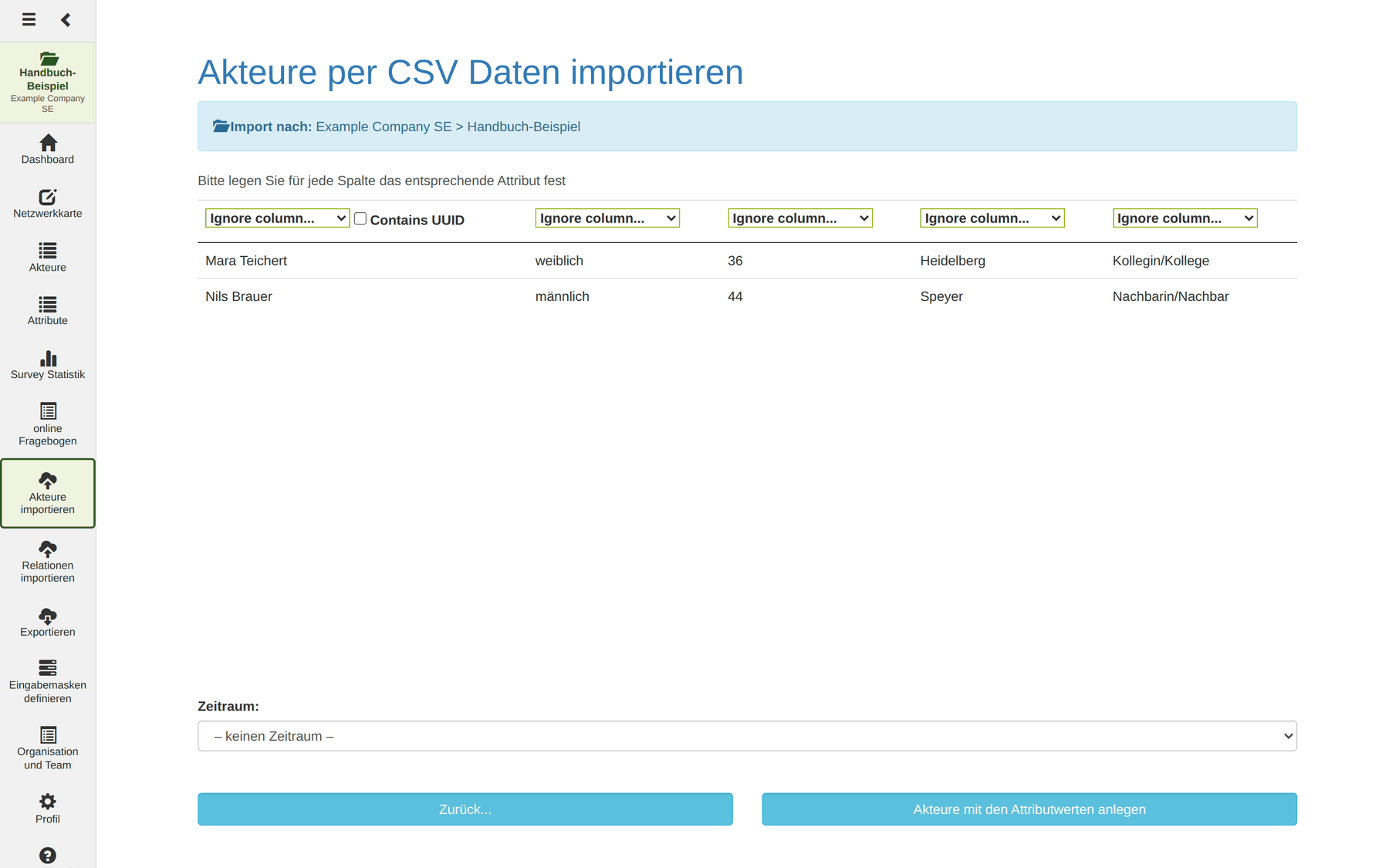Go to Dashboard home icon

(x=48, y=143)
